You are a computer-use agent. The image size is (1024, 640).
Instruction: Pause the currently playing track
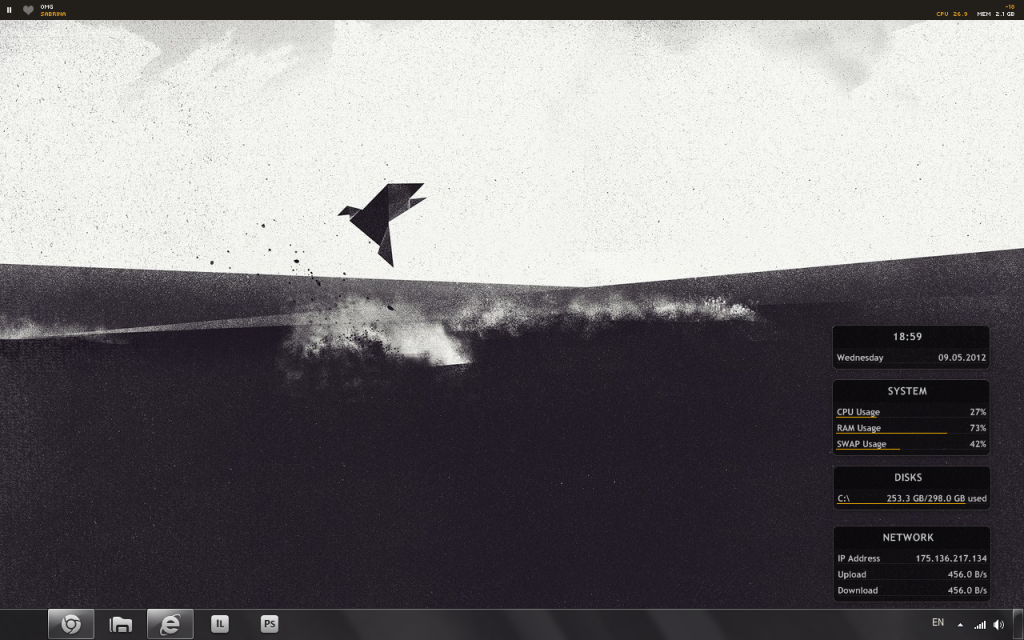tap(9, 10)
